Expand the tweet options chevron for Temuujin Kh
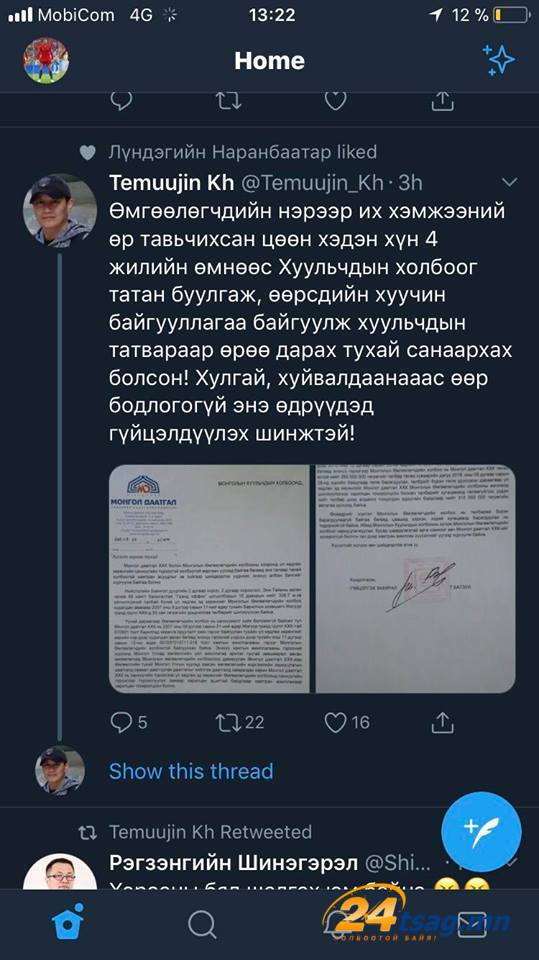 [510, 182]
